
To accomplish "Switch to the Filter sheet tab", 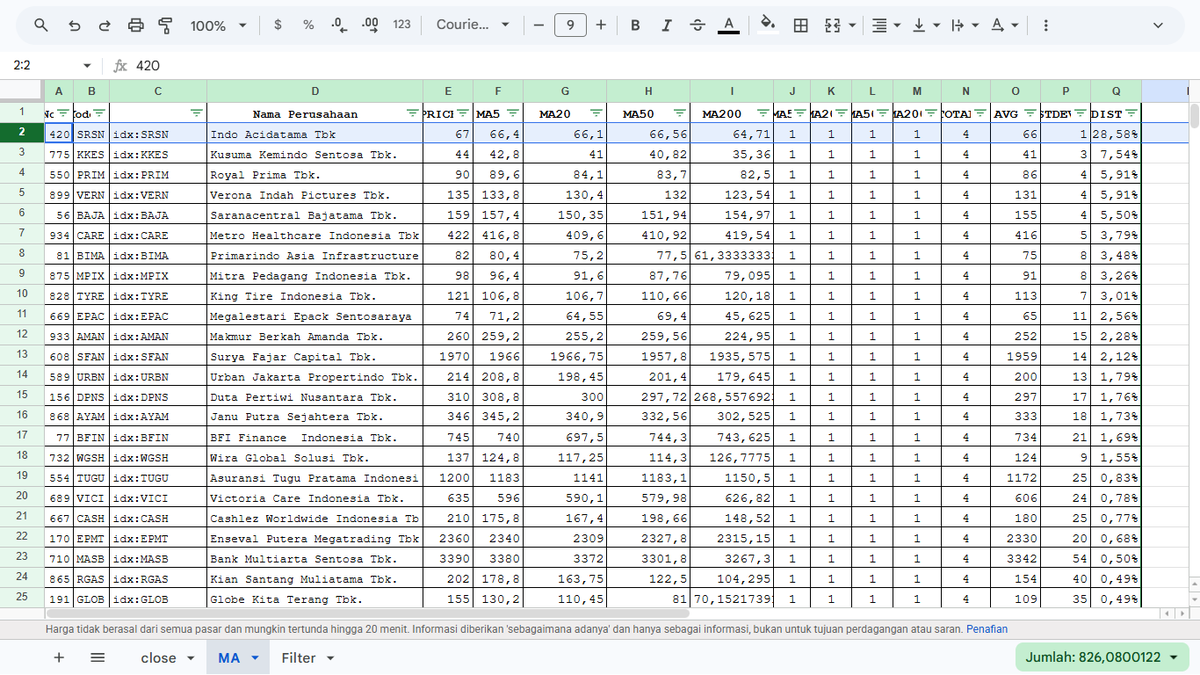I will (298, 658).
